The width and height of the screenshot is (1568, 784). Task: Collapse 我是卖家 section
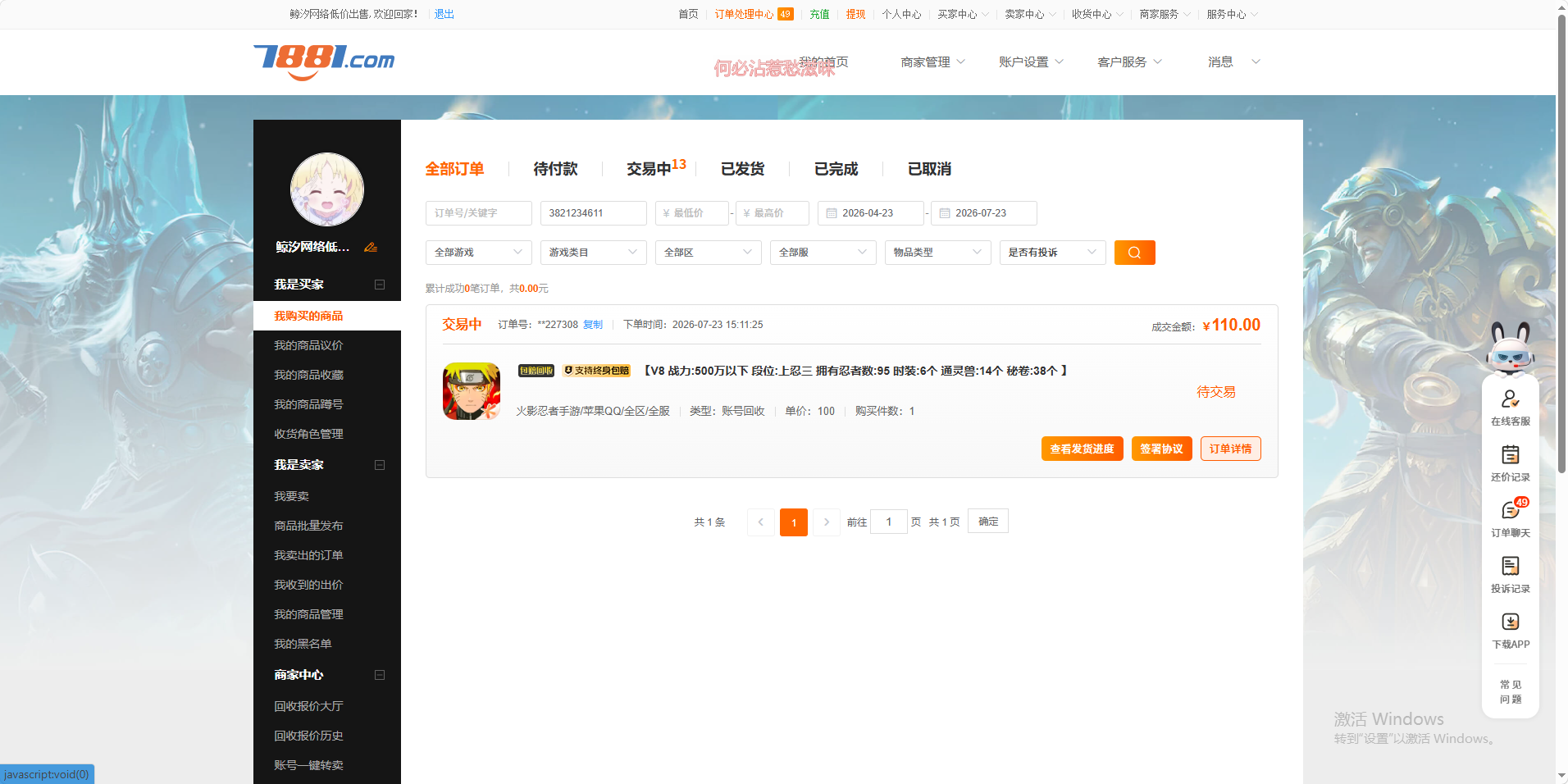[x=380, y=465]
